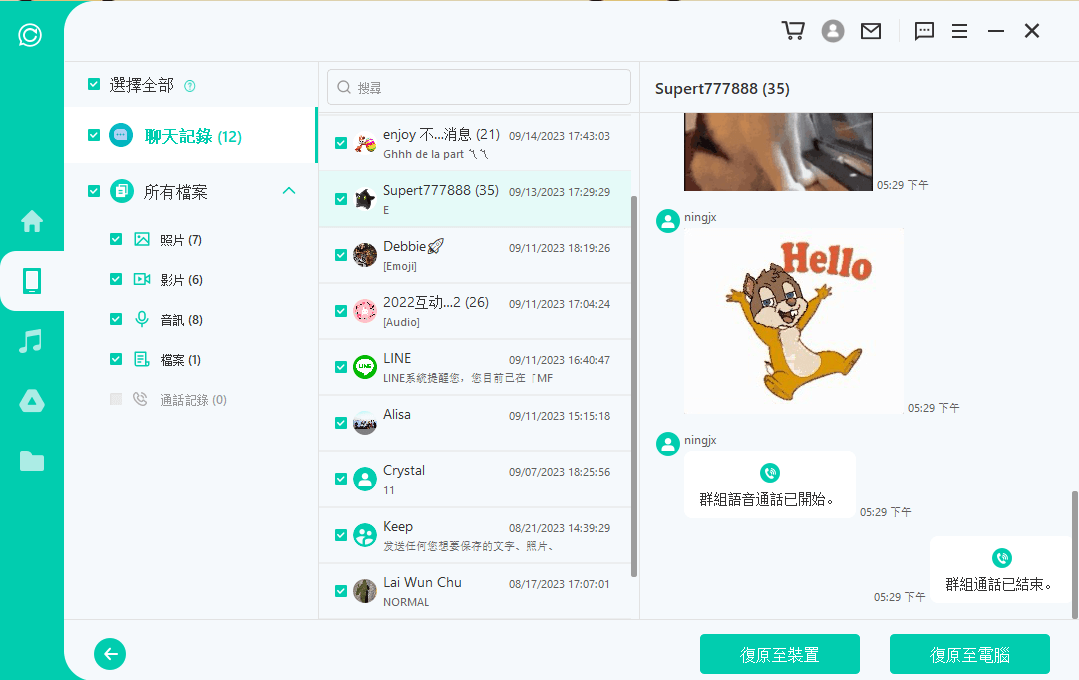The width and height of the screenshot is (1079, 680).
Task: Open the shopping cart
Action: [793, 30]
